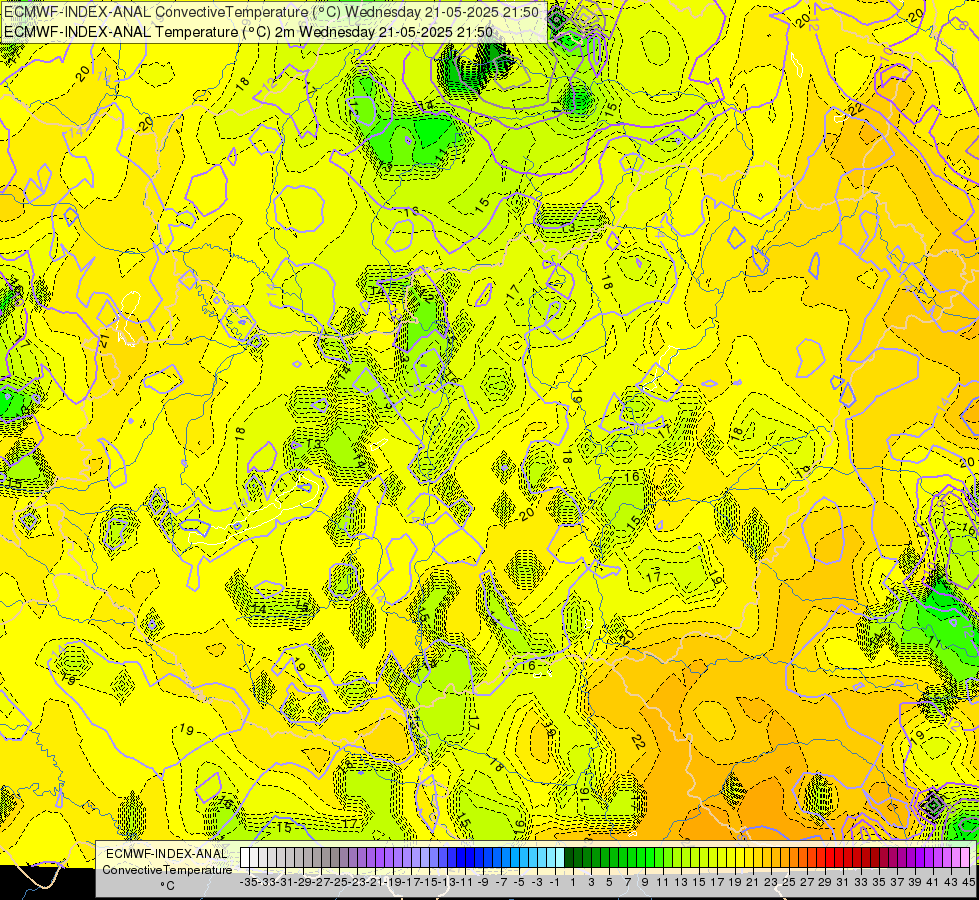The width and height of the screenshot is (979, 900).
Task: Click the -35 value on the legend scale
Action: (249, 882)
